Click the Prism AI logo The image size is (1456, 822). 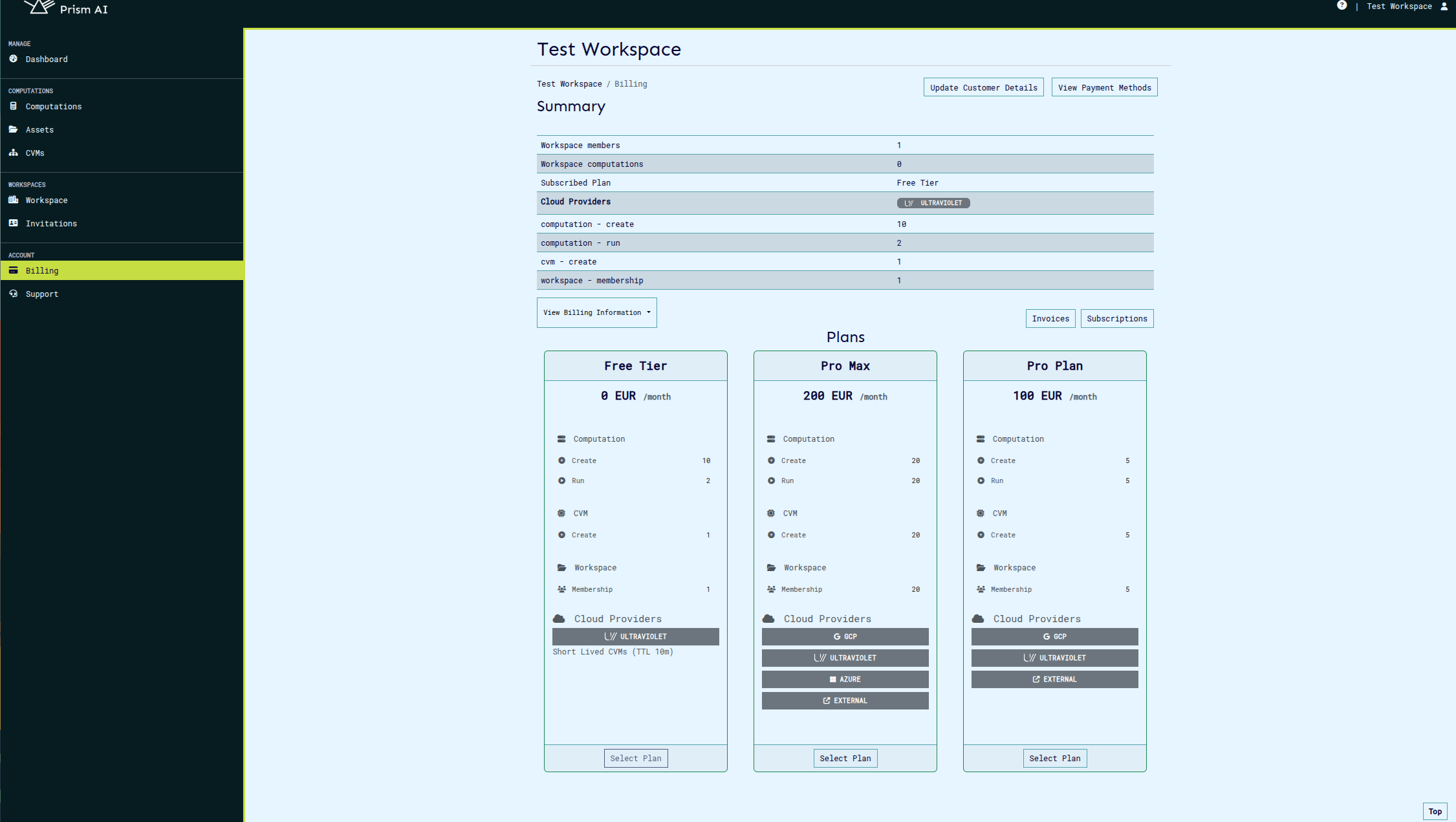coord(66,8)
